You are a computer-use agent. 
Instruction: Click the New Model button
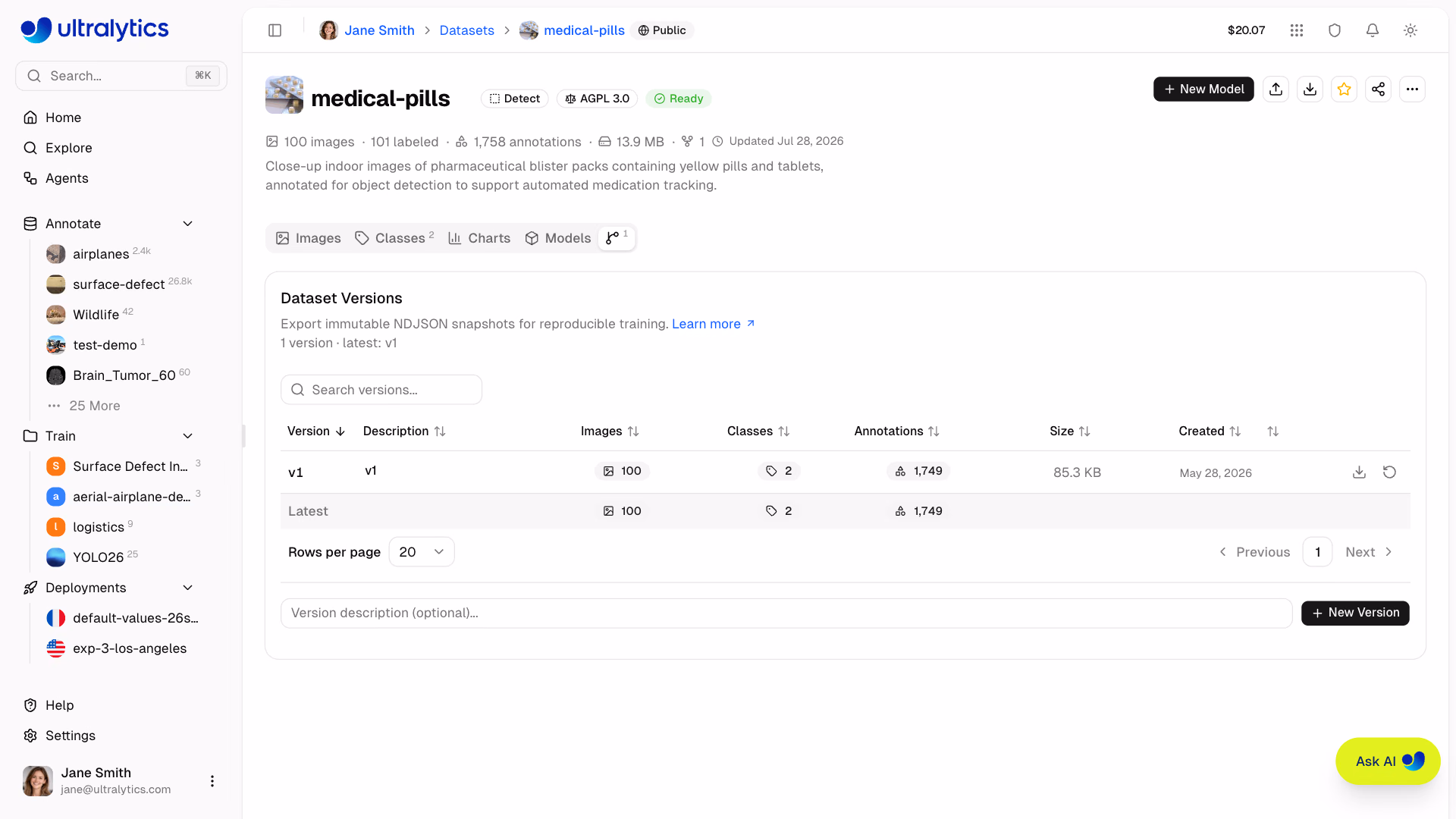1203,89
